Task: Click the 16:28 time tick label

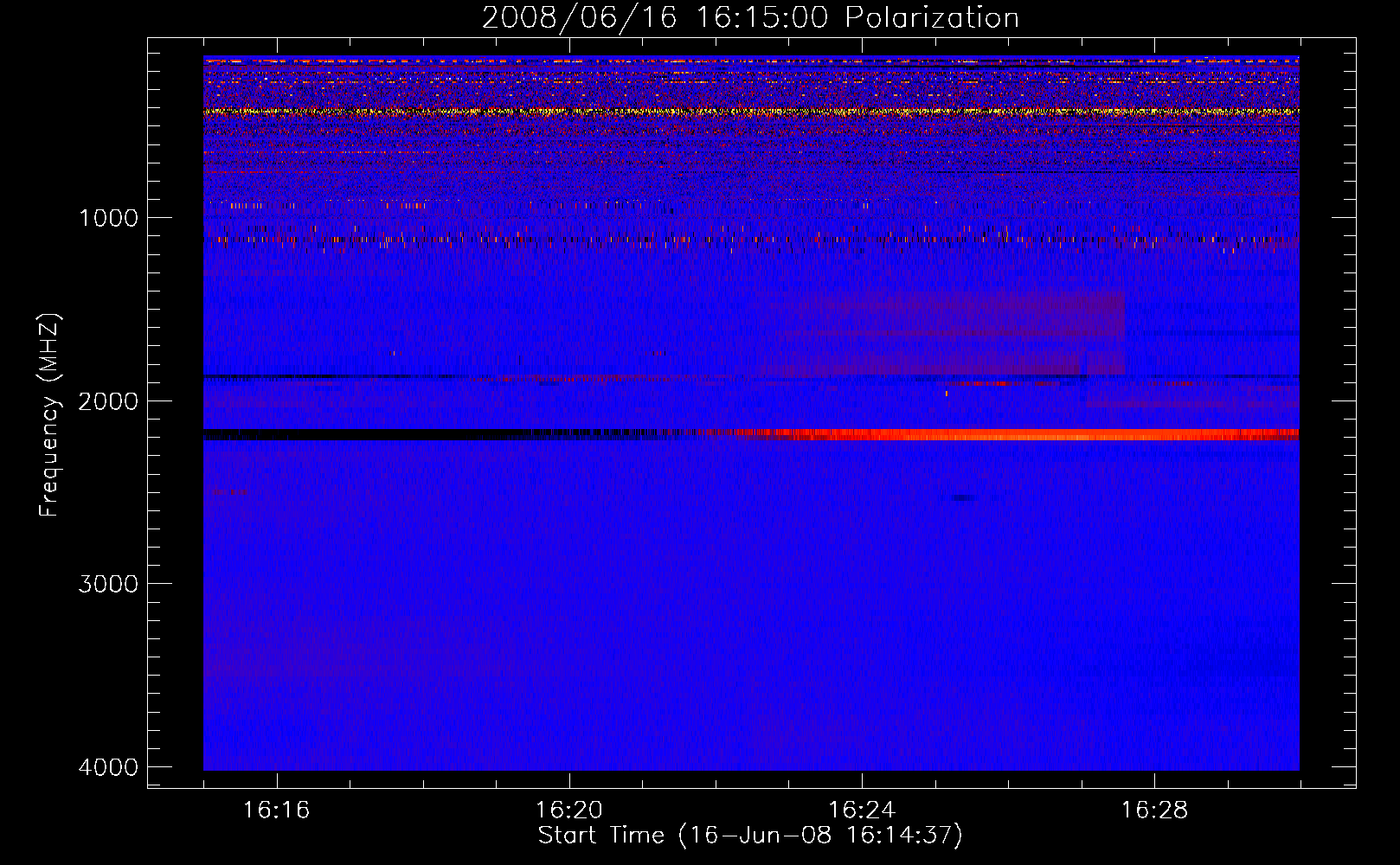Action: (1154, 811)
